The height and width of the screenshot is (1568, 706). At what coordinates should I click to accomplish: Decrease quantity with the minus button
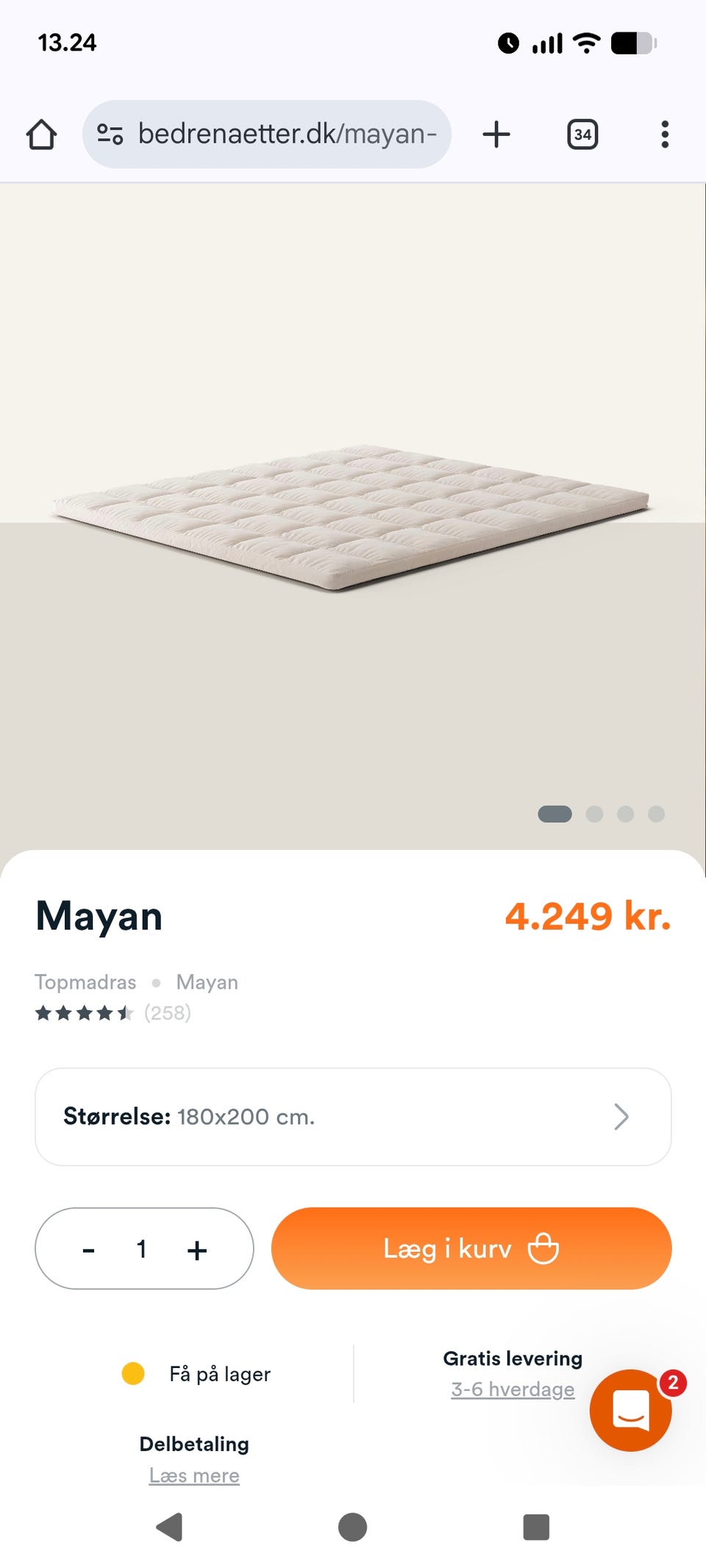(89, 1250)
